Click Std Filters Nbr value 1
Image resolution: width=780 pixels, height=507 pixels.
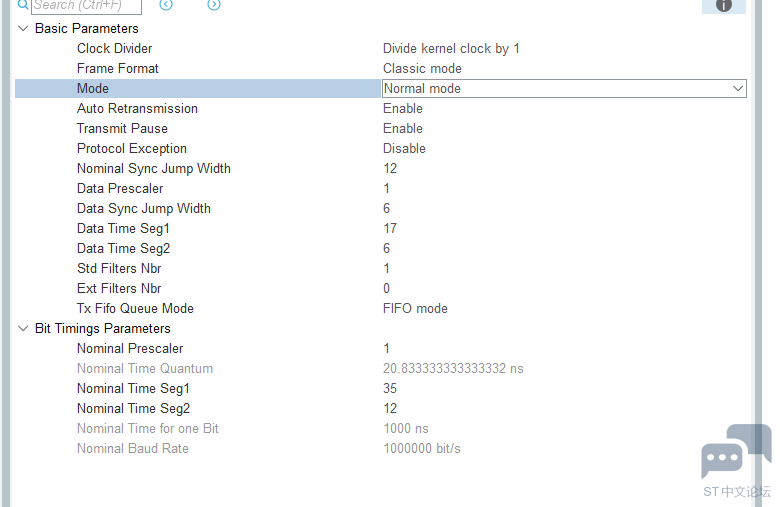click(x=387, y=268)
